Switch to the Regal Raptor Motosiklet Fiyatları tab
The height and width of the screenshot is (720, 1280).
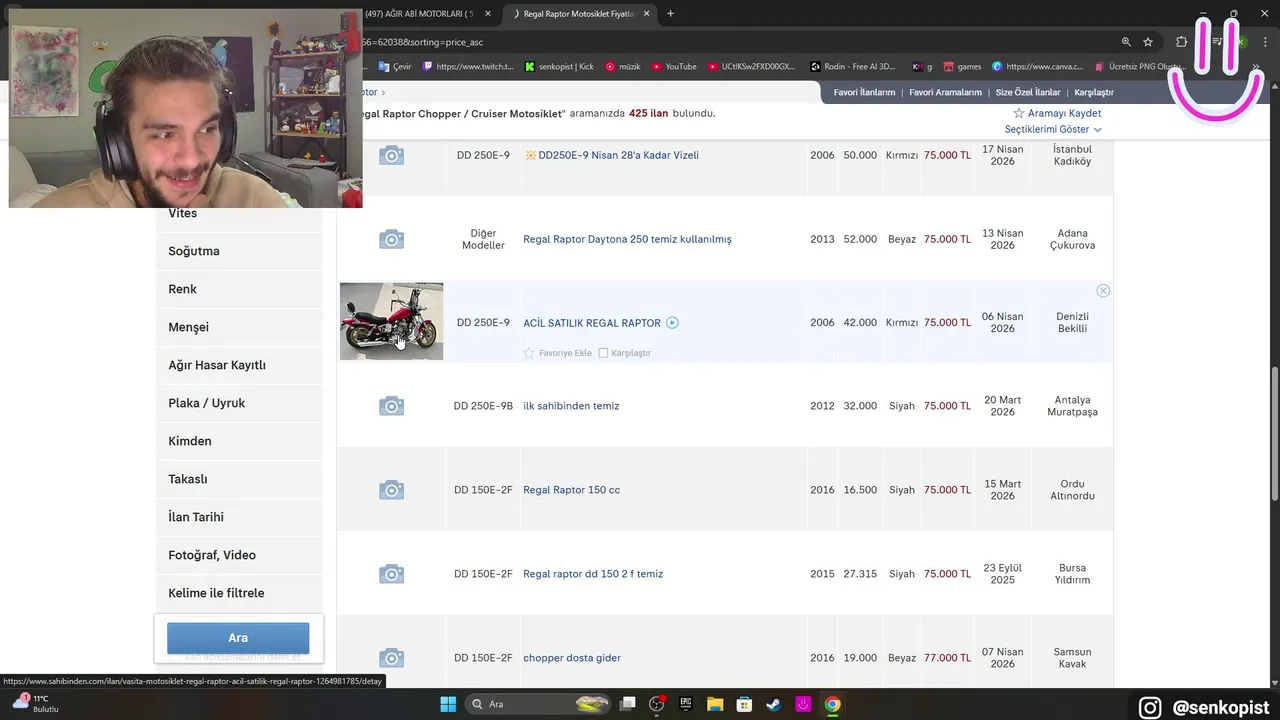pyautogui.click(x=580, y=14)
